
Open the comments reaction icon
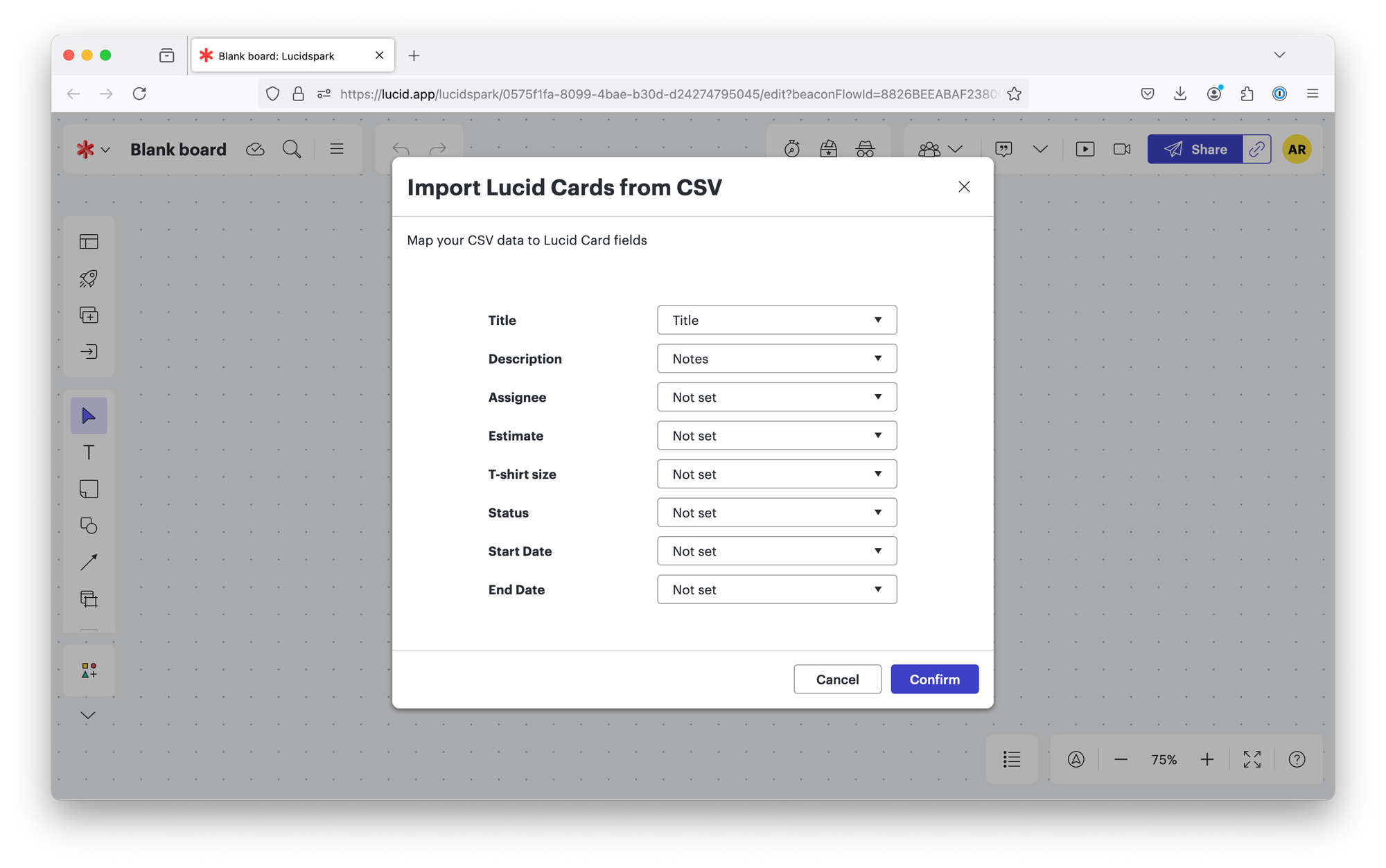pos(1003,149)
